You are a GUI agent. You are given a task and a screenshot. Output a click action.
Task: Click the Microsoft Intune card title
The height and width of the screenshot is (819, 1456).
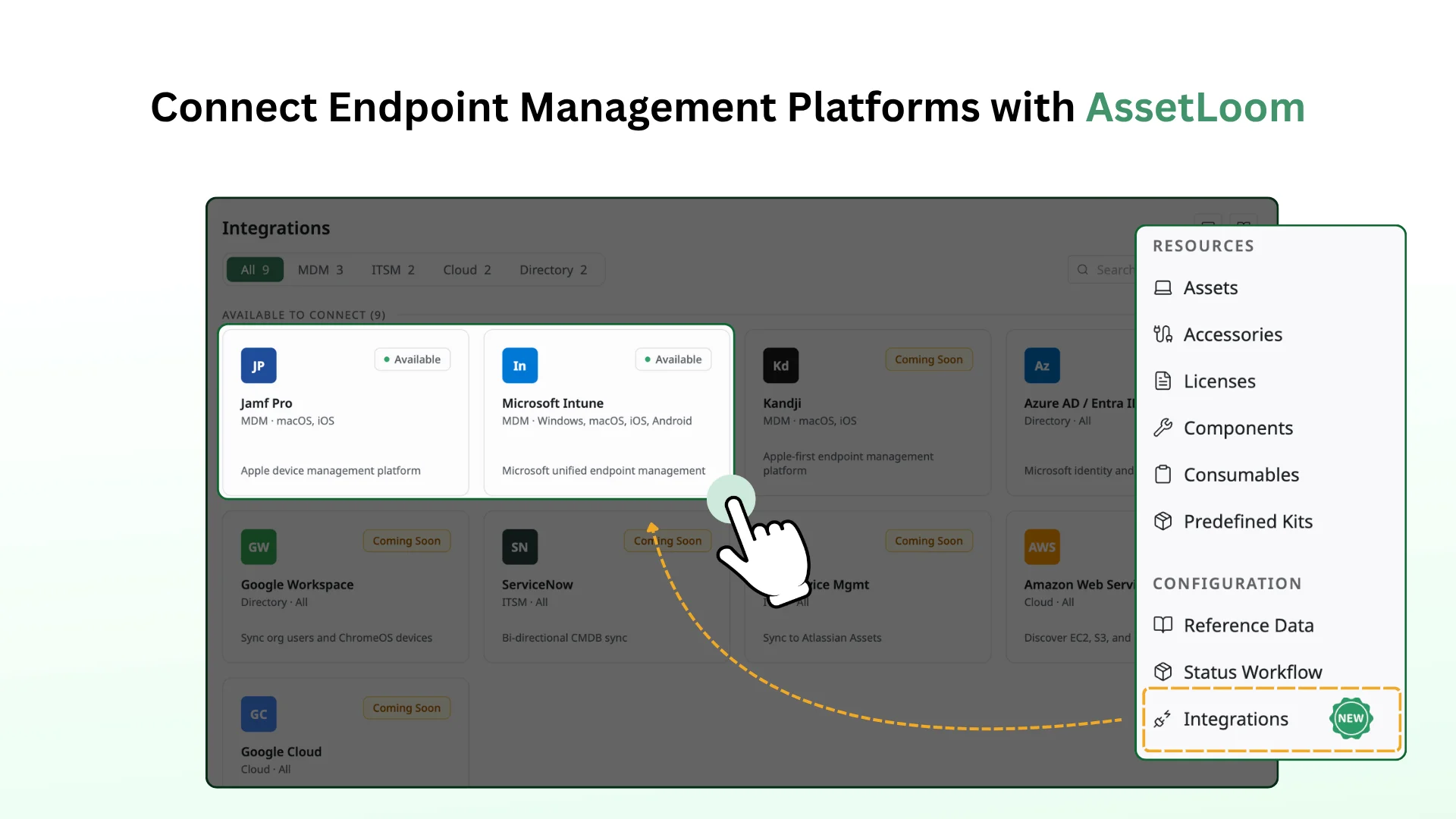pos(553,403)
